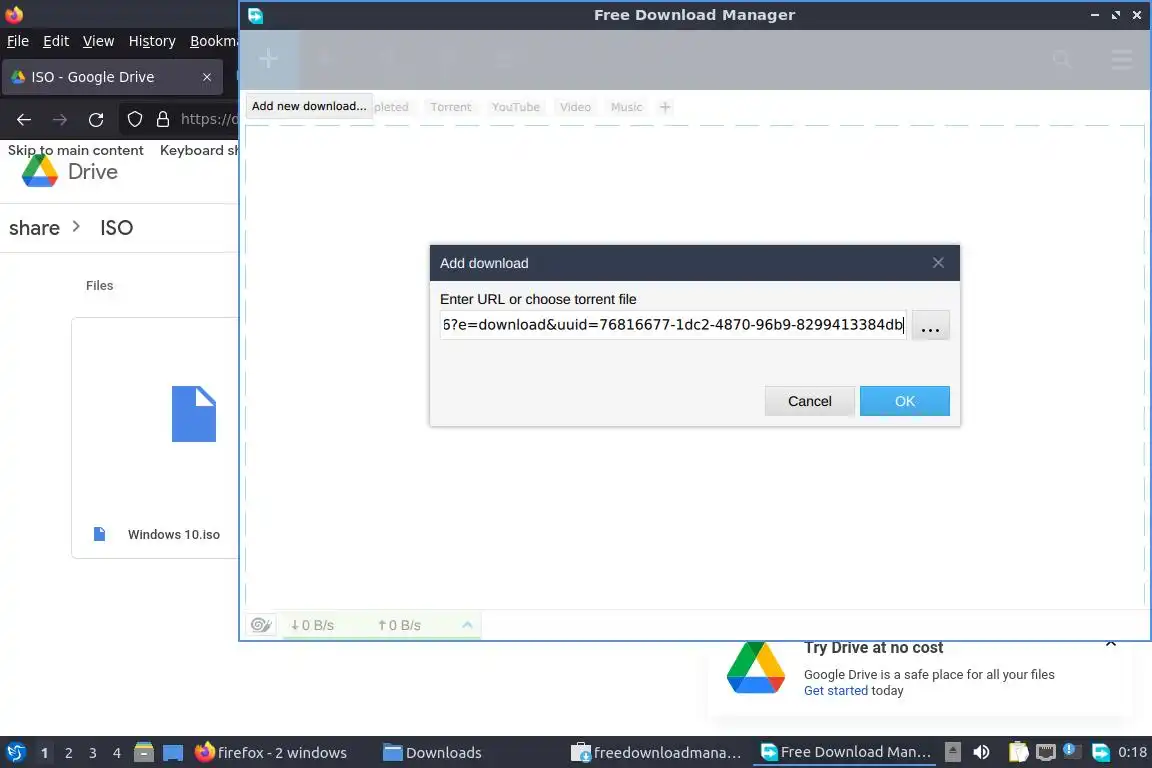Select the Torrent filter tab
The image size is (1152, 768).
click(x=450, y=107)
